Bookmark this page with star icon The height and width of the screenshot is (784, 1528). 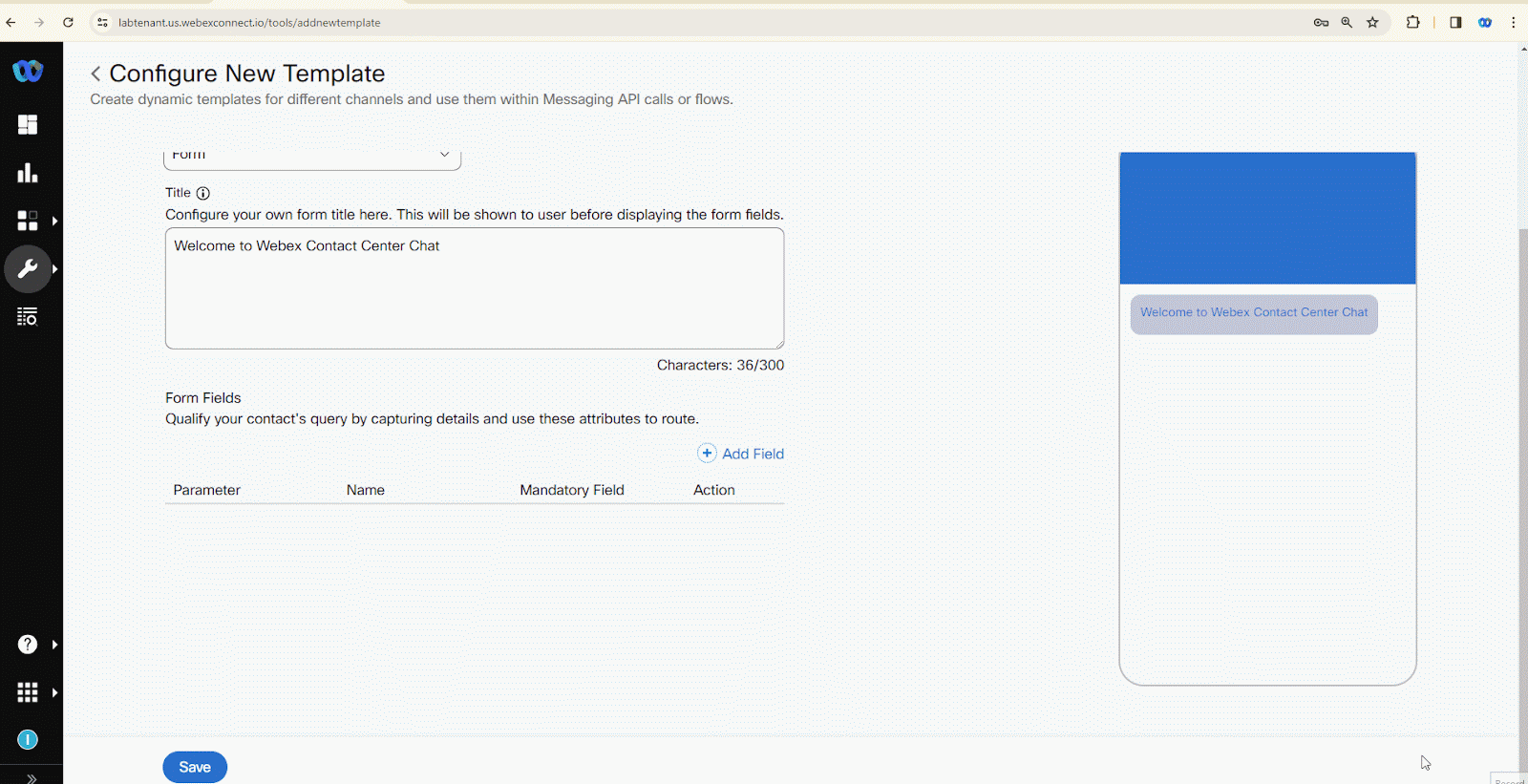tap(1372, 22)
